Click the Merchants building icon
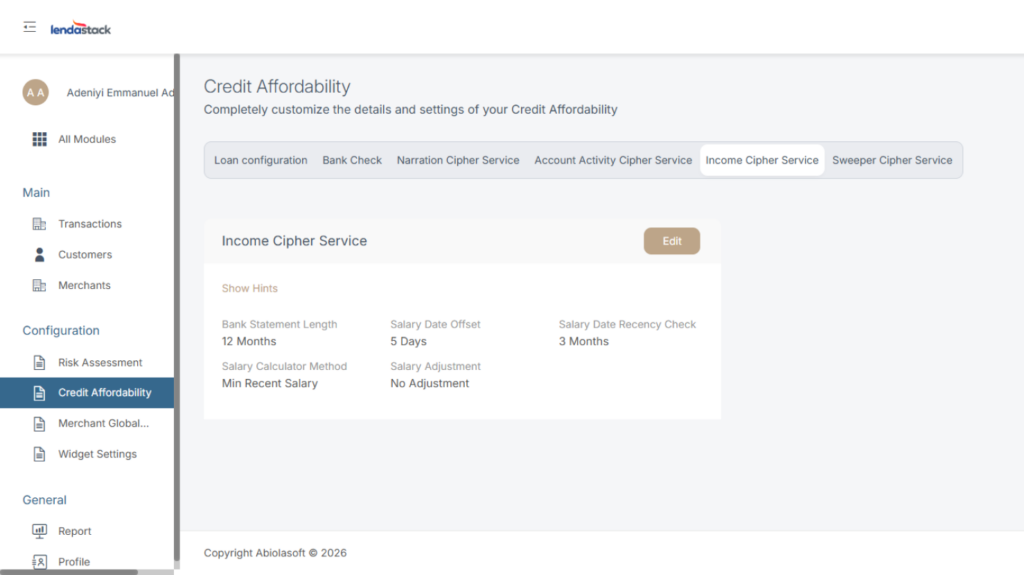Image resolution: width=1024 pixels, height=575 pixels. click(x=40, y=286)
